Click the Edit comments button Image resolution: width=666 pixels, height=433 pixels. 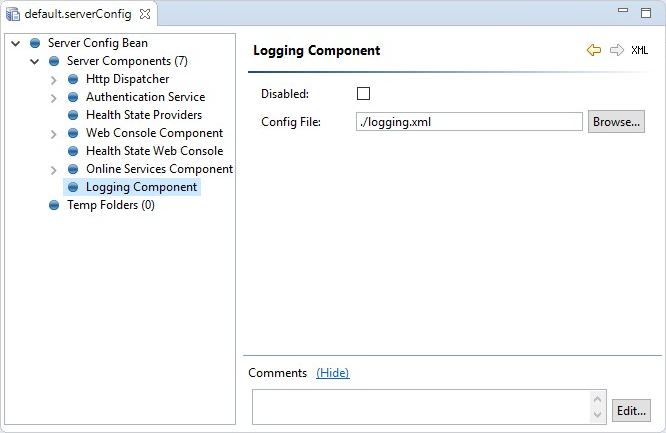click(x=631, y=410)
